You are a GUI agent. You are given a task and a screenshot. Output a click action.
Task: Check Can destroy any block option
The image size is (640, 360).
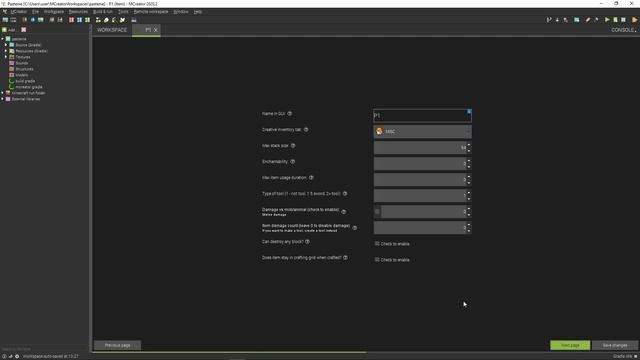click(x=377, y=244)
